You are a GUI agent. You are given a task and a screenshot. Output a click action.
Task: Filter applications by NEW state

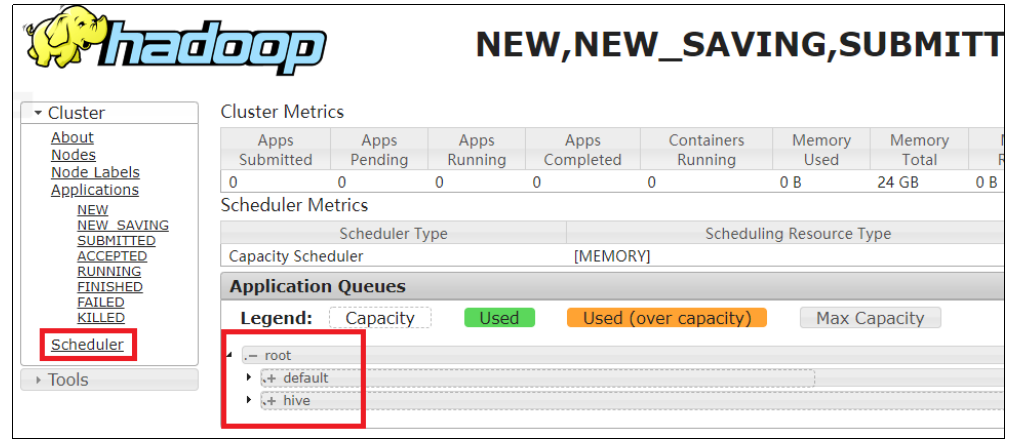tap(93, 210)
